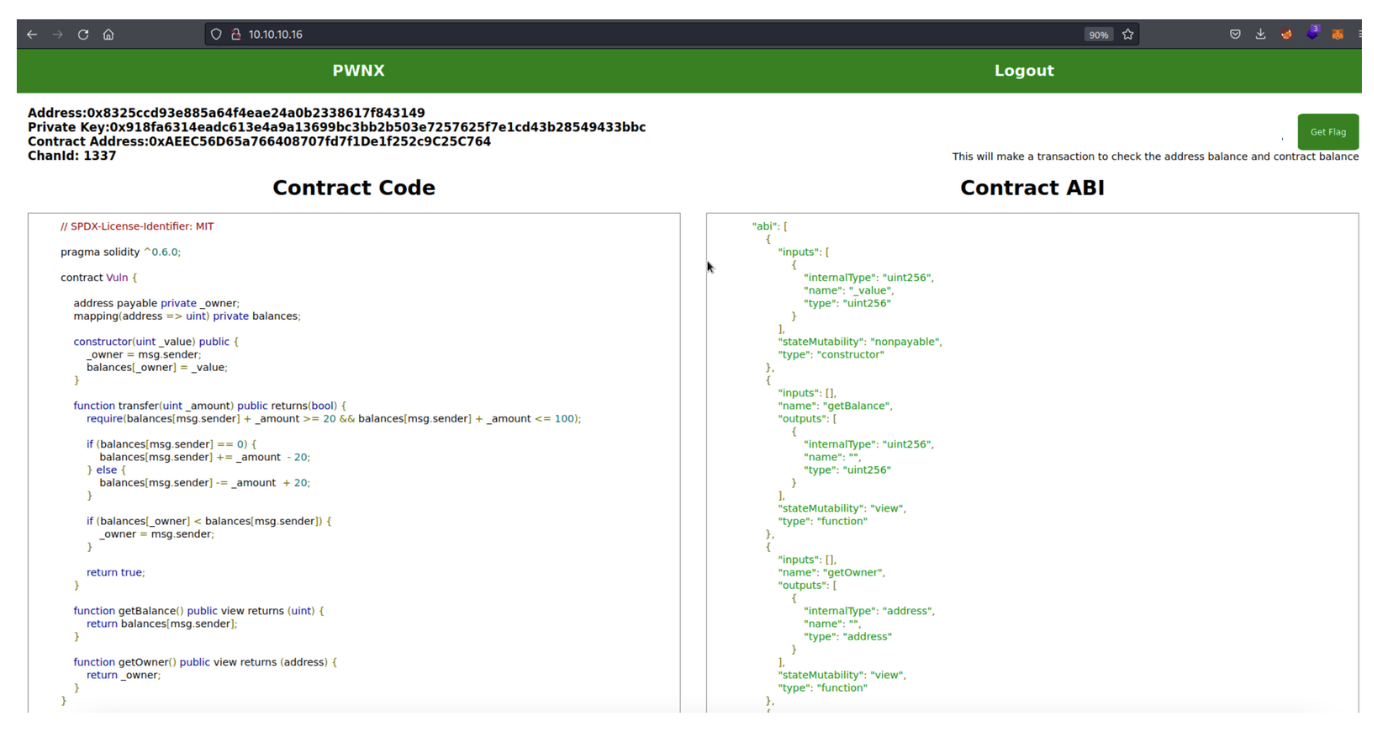Reload the current page
1374x730 pixels.
[x=83, y=34]
